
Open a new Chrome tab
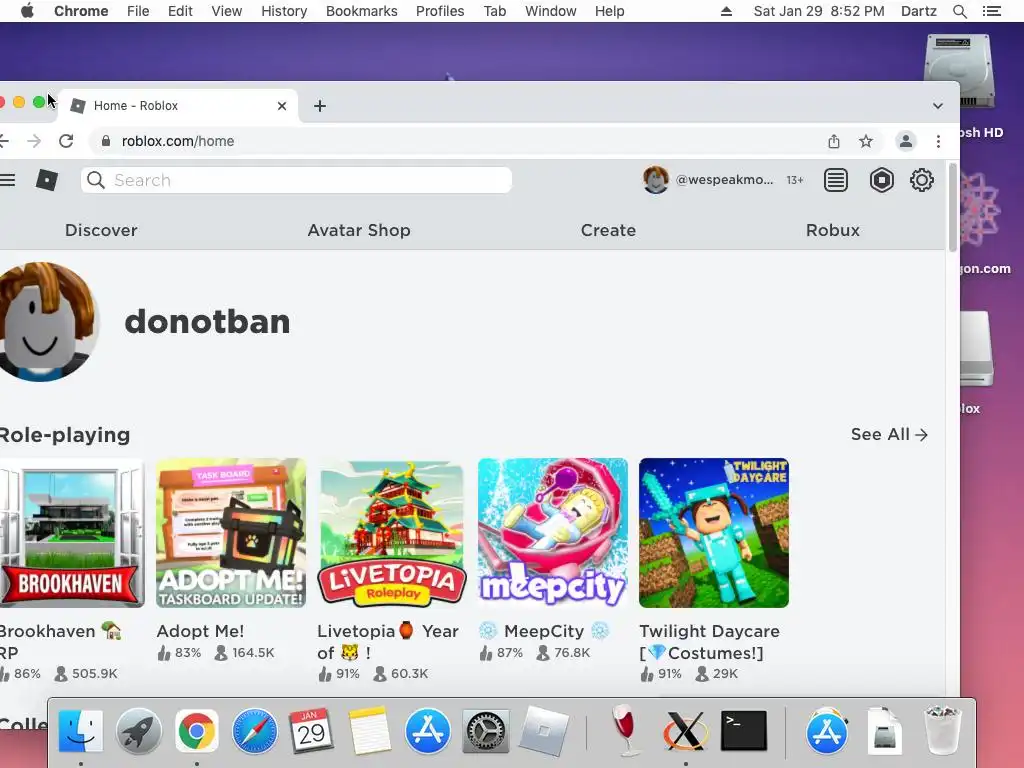[x=319, y=106]
